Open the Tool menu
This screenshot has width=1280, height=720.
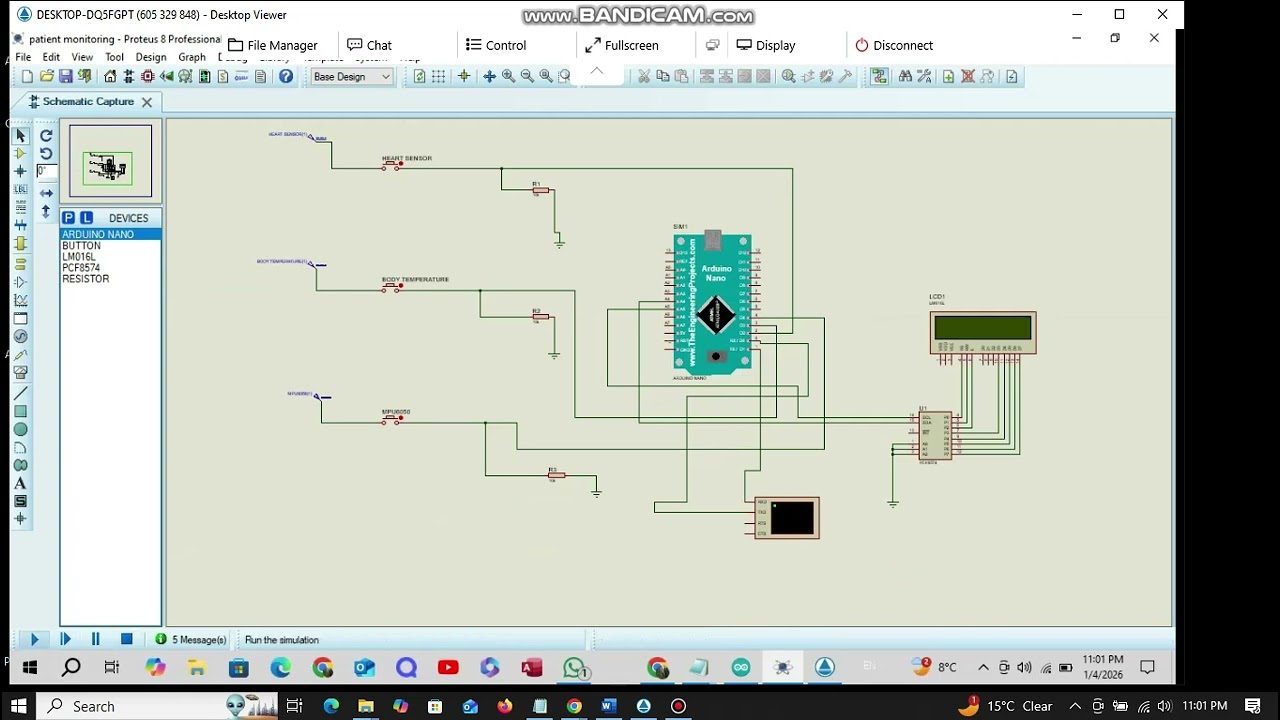click(x=115, y=57)
